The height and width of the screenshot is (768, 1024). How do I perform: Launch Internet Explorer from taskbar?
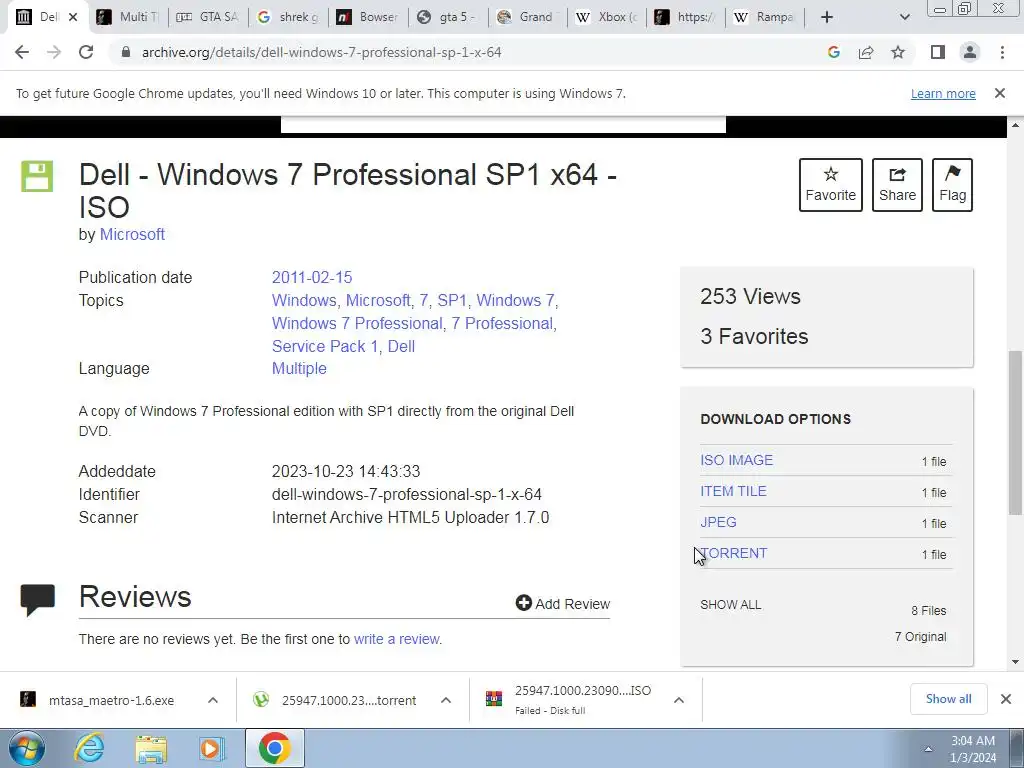89,748
